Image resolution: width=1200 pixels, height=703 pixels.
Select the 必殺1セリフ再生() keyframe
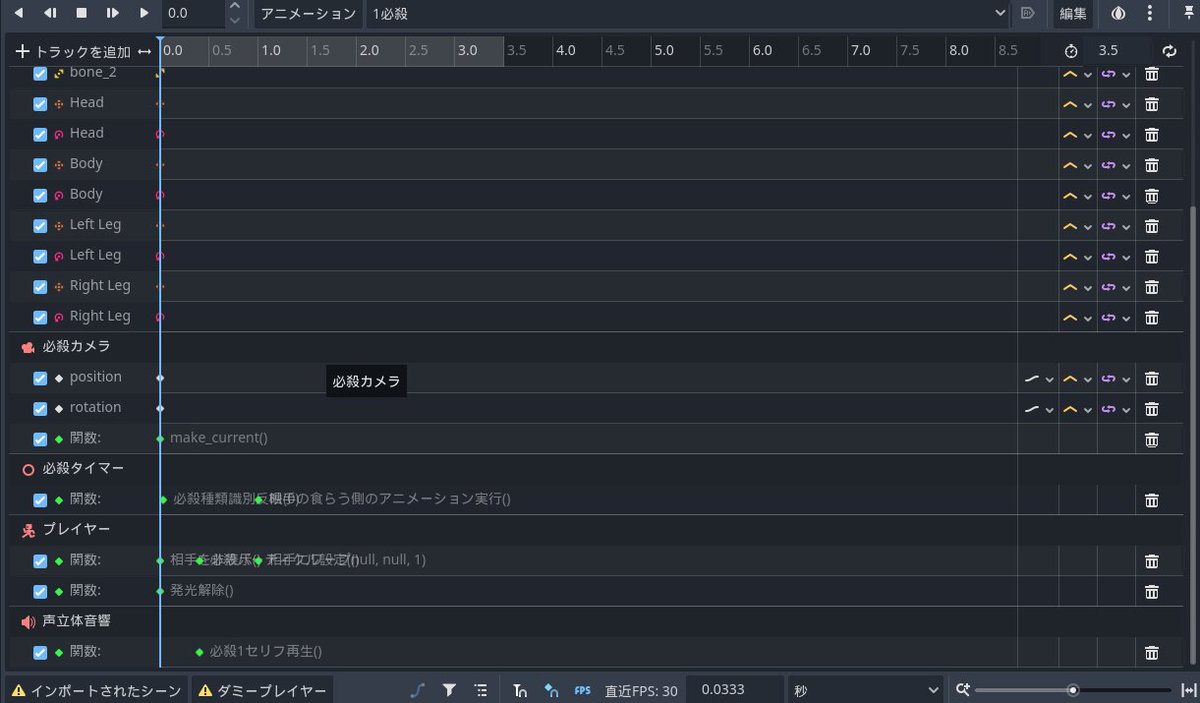click(199, 652)
